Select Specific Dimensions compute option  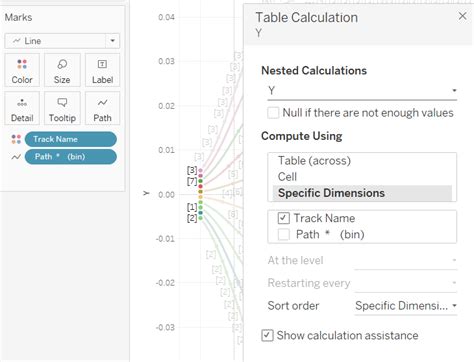click(x=362, y=193)
